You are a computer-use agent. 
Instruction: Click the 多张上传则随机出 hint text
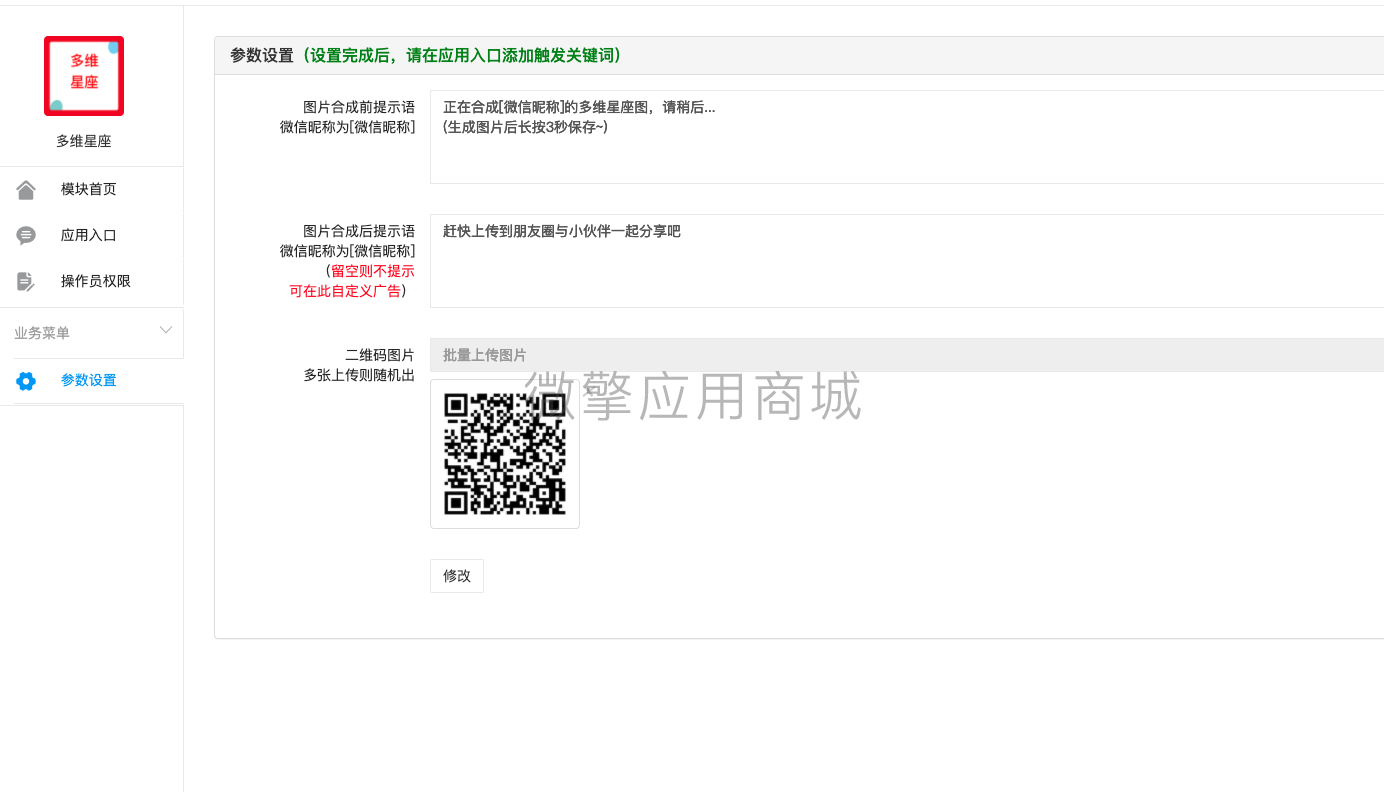[x=359, y=375]
